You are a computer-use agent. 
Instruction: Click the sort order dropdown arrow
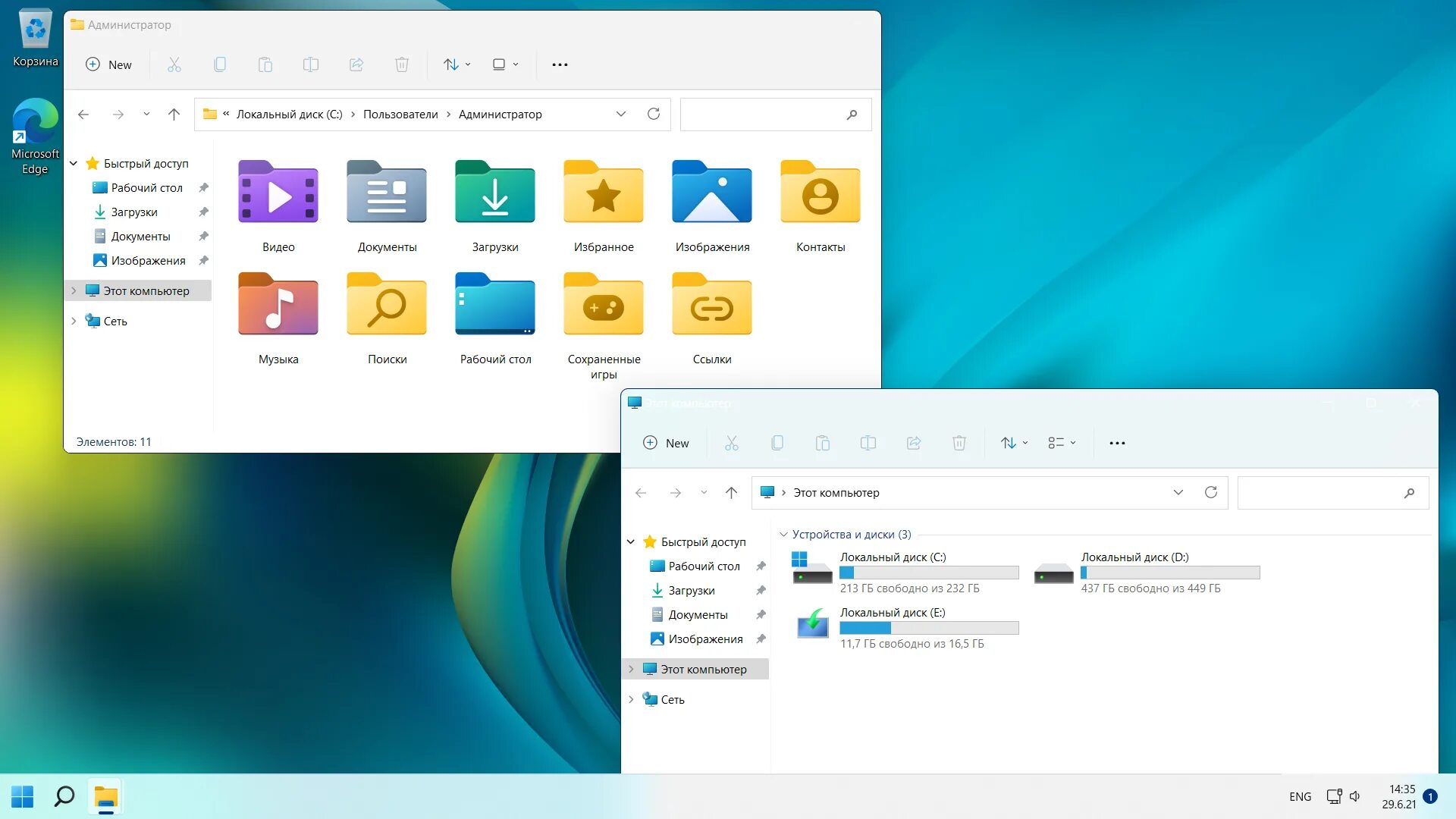(468, 64)
